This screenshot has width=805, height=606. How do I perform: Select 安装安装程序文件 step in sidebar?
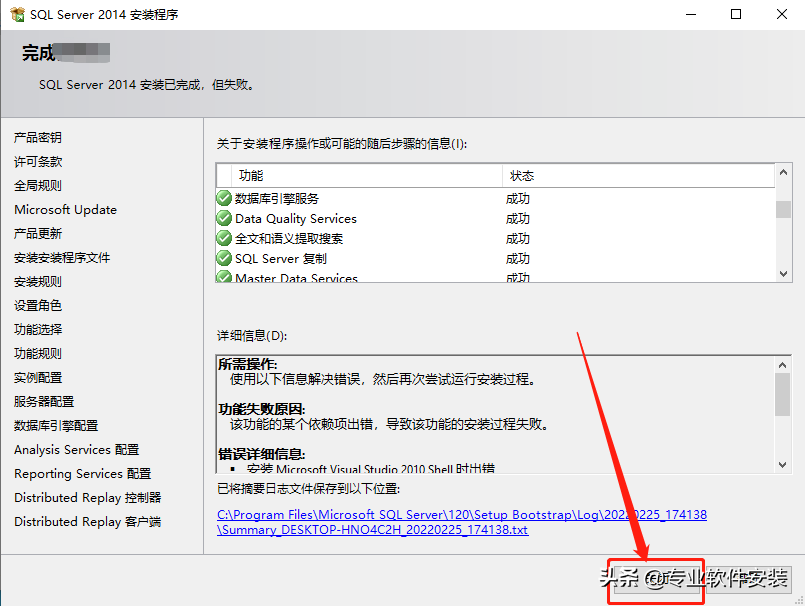pos(62,258)
